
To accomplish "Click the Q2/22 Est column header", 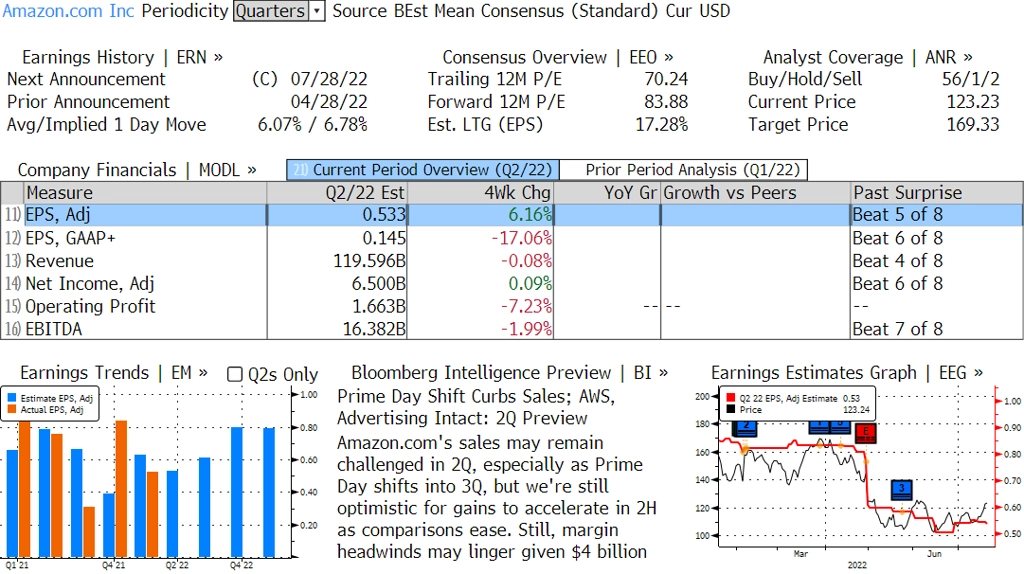I will [337, 193].
